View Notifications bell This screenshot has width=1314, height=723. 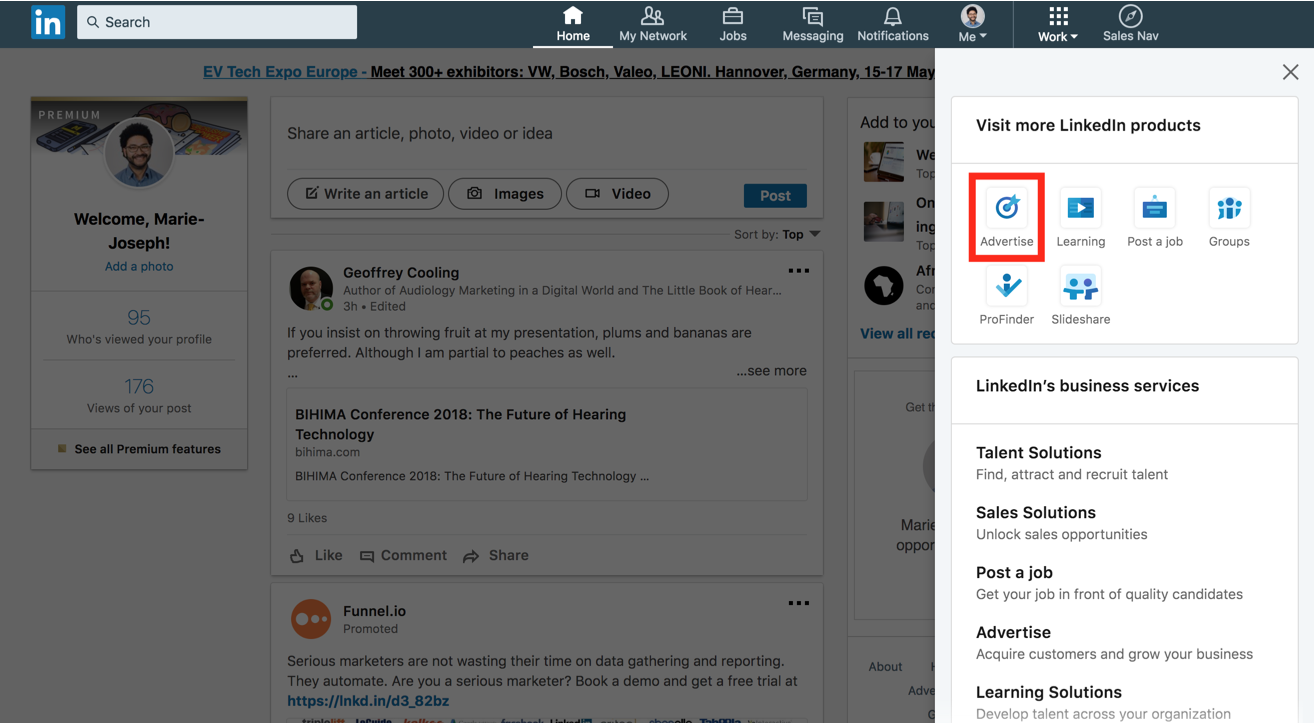pyautogui.click(x=893, y=25)
